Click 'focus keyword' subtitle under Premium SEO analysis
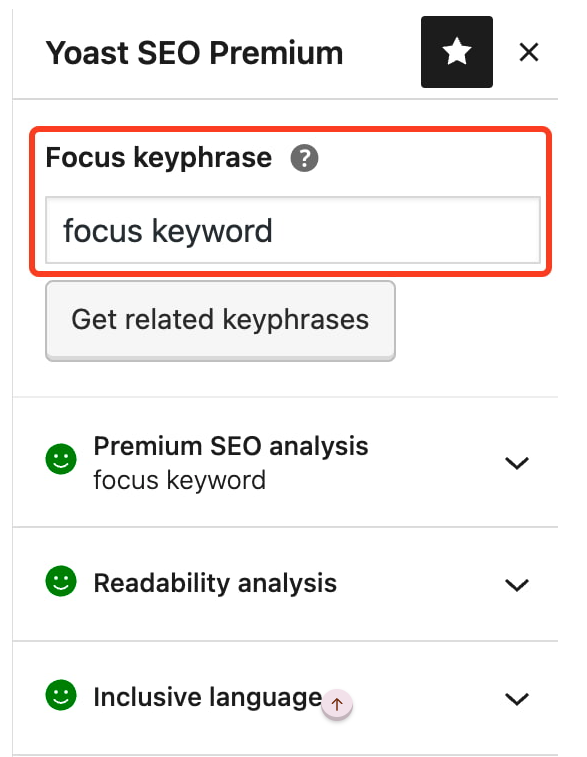 point(180,480)
